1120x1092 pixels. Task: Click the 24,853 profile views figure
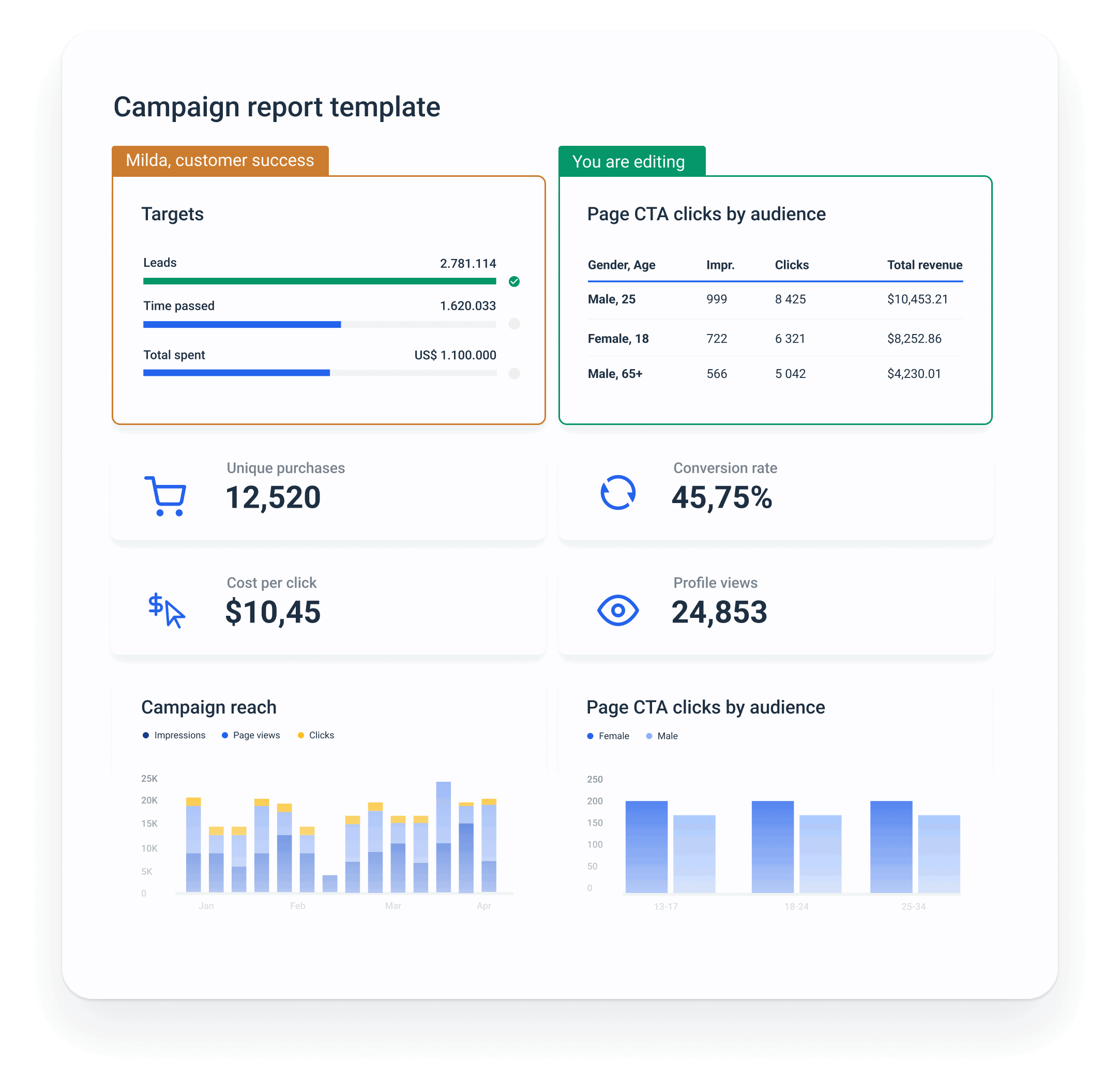pyautogui.click(x=719, y=612)
